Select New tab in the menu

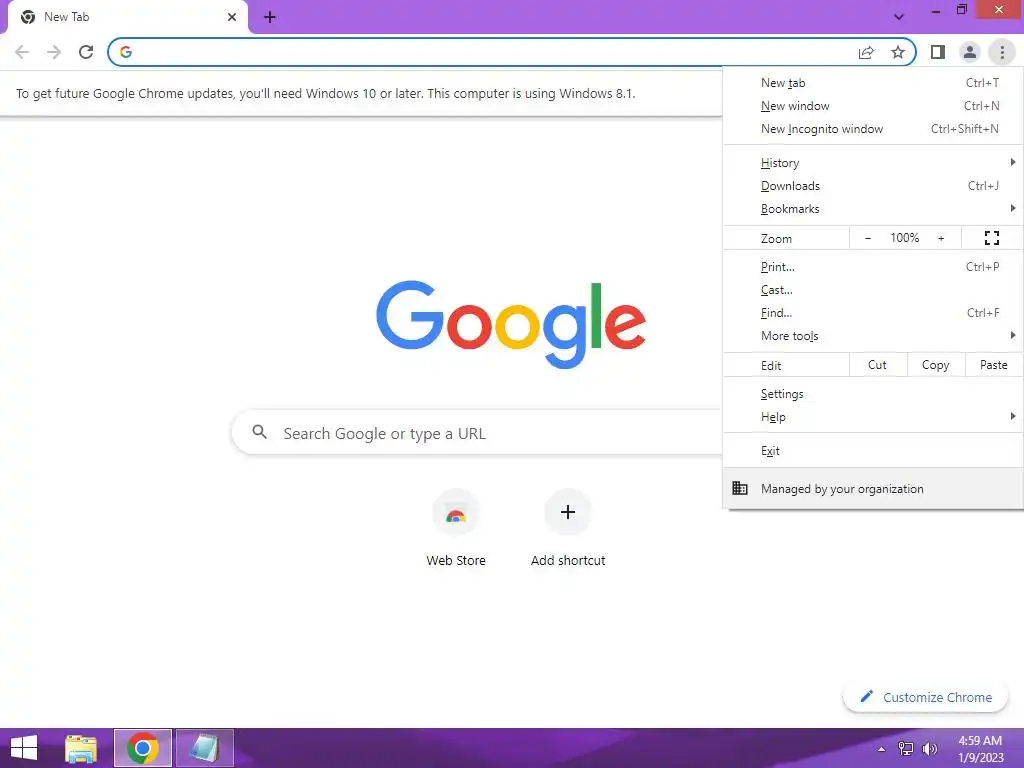point(873,83)
